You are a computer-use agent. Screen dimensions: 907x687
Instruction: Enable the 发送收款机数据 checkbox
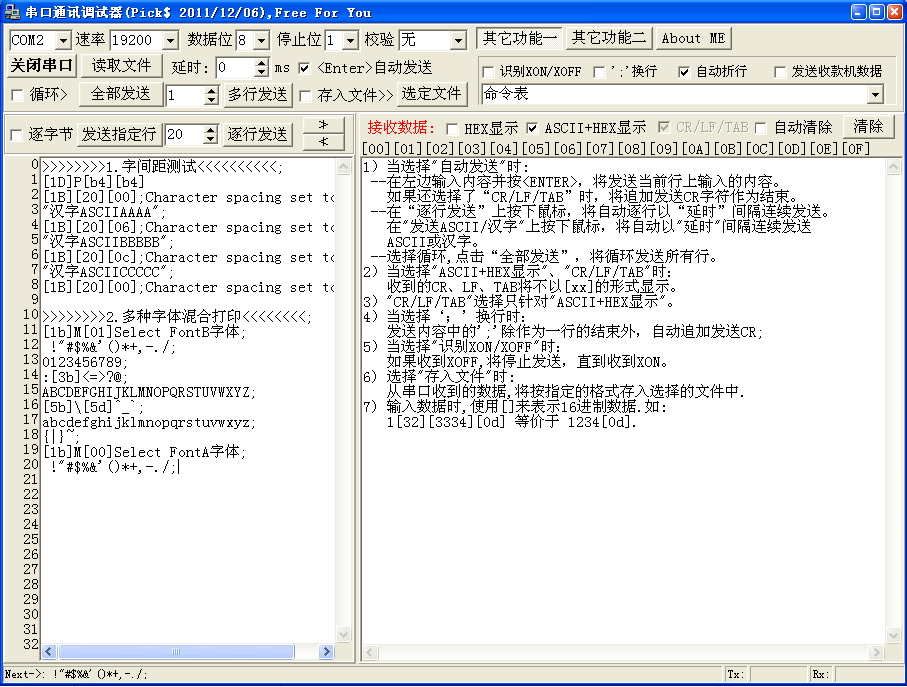tap(780, 72)
